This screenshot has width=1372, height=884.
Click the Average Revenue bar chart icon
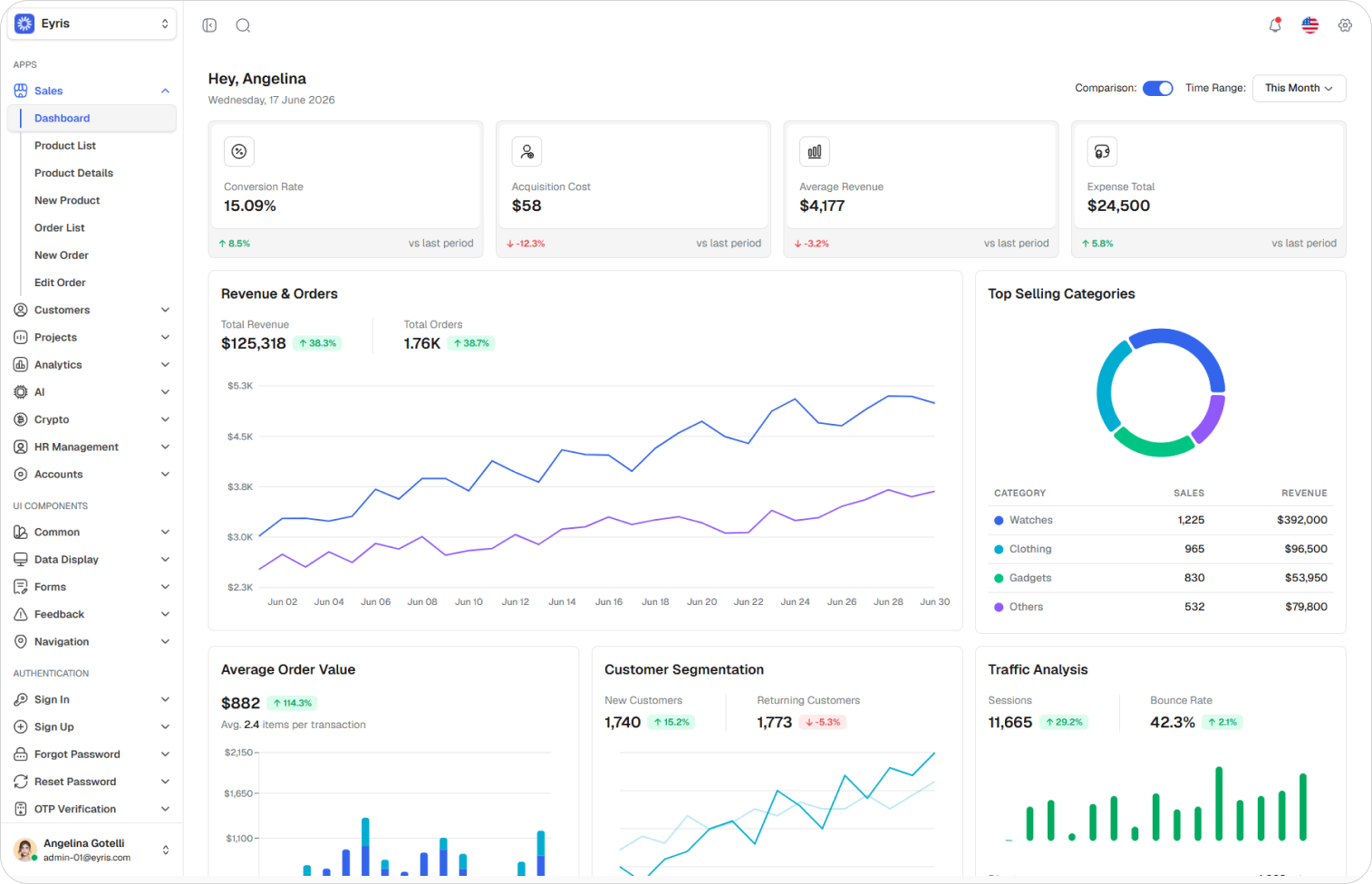815,151
